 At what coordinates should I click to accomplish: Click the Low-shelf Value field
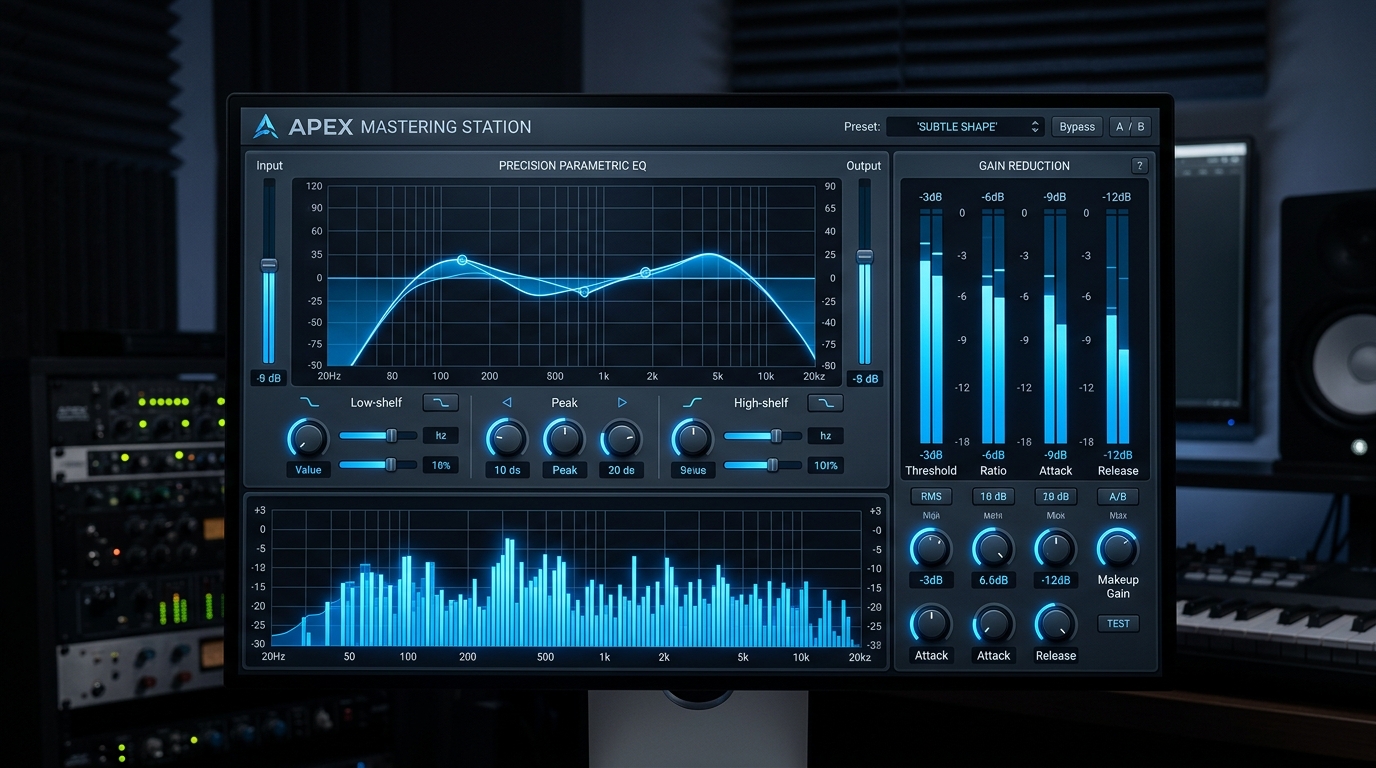(x=308, y=469)
